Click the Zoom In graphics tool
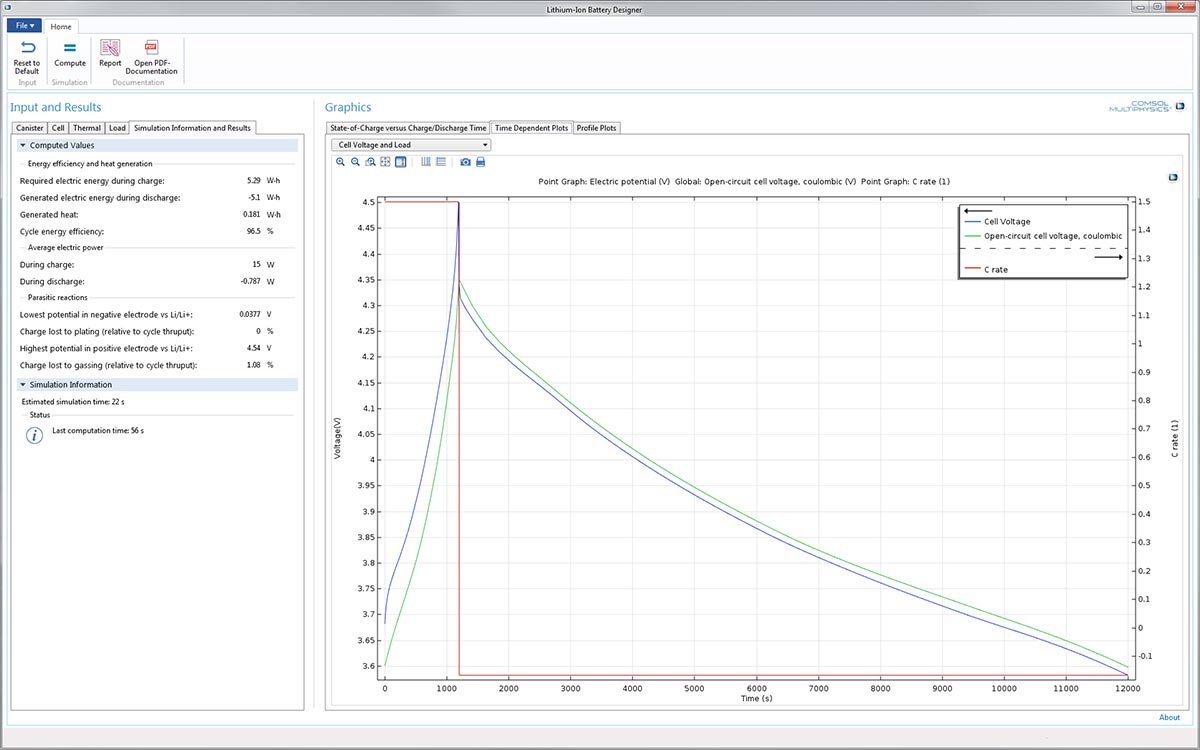This screenshot has height=750, width=1200. [x=341, y=162]
